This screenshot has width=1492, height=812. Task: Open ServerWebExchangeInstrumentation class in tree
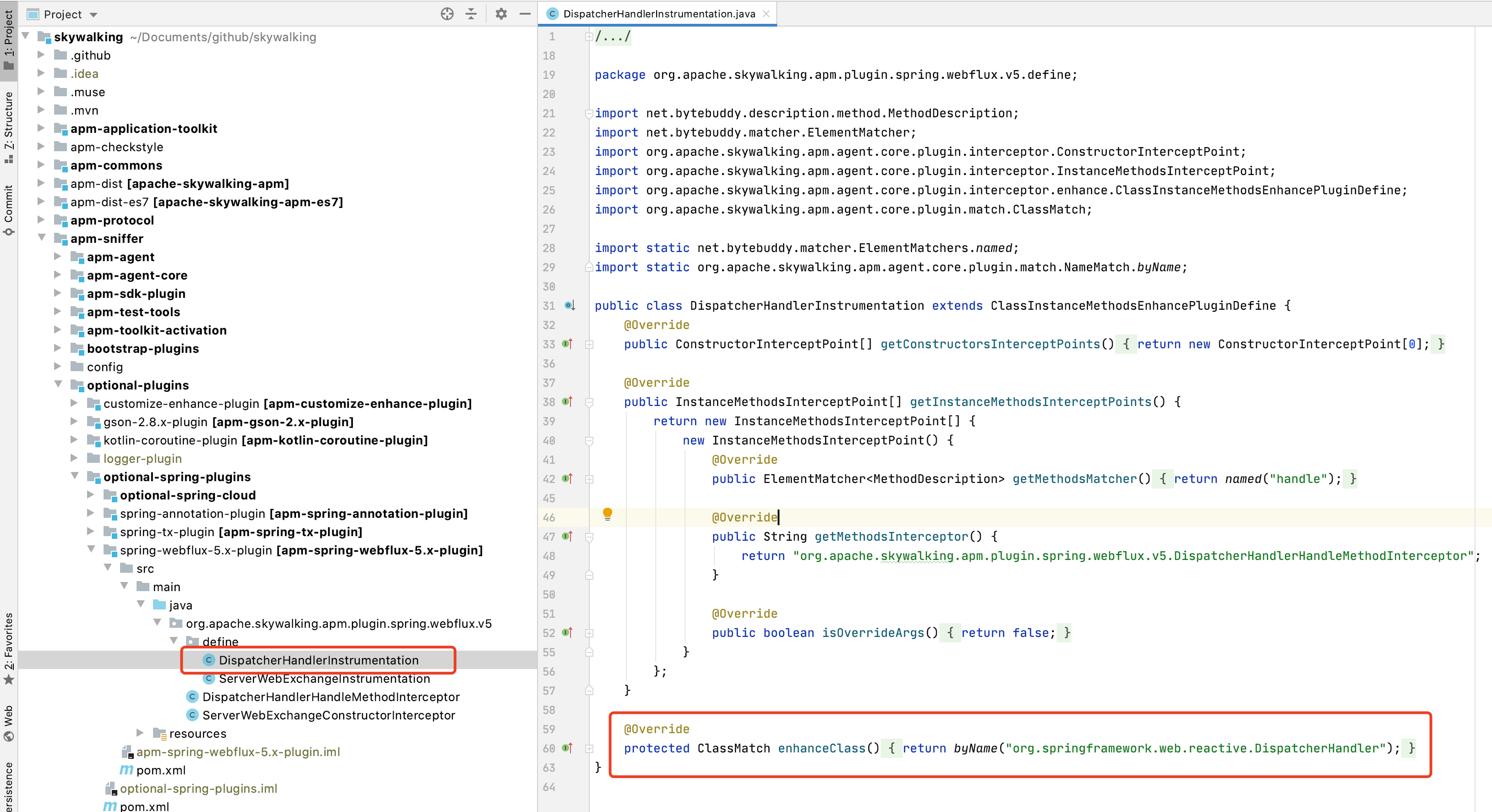(324, 678)
